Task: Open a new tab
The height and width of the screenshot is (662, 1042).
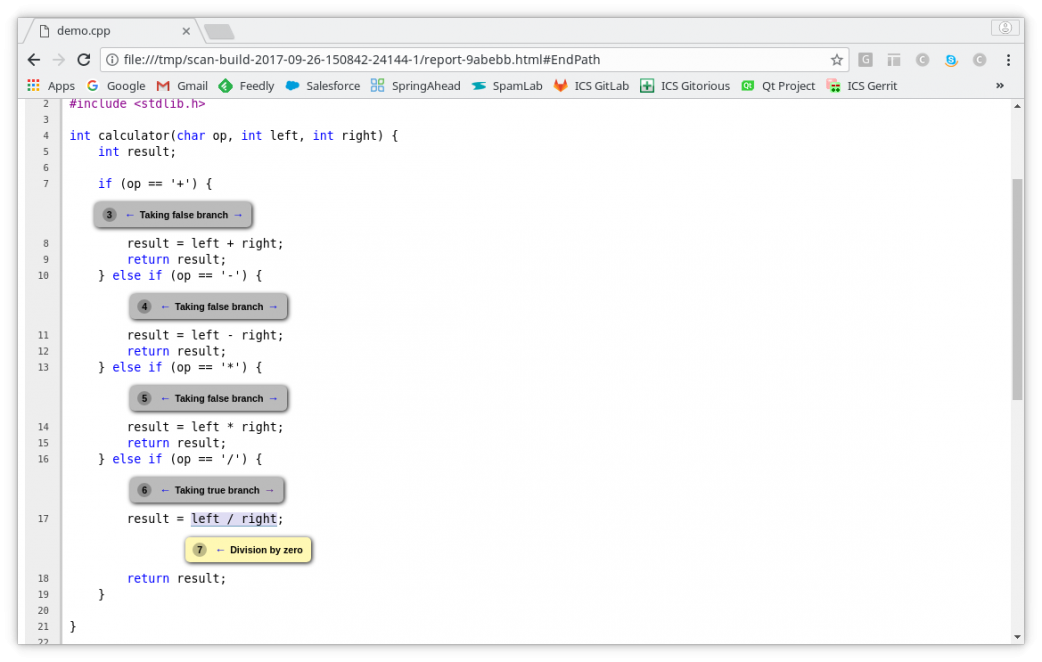Action: point(218,32)
